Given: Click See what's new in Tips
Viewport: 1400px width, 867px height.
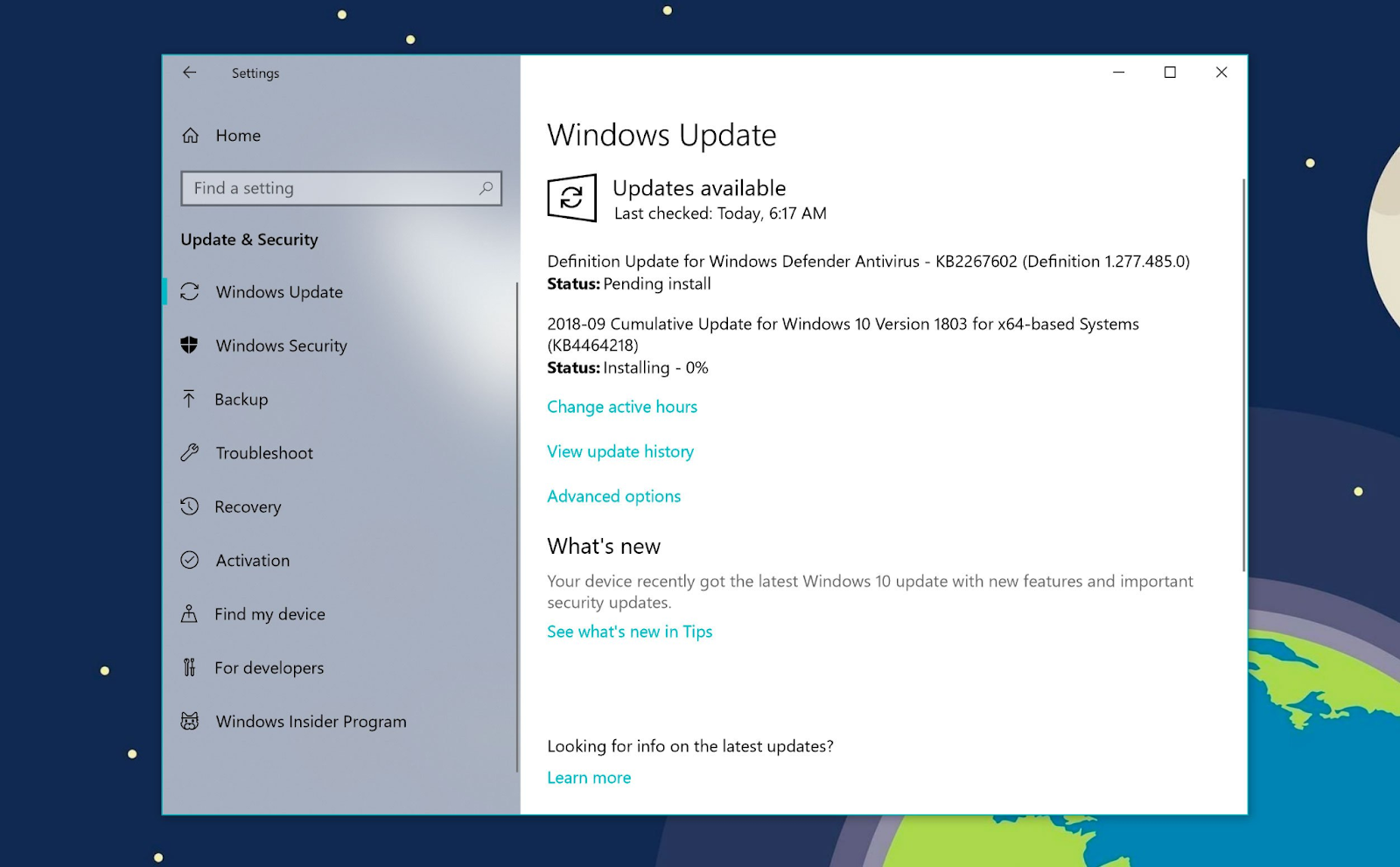Looking at the screenshot, I should 630,632.
